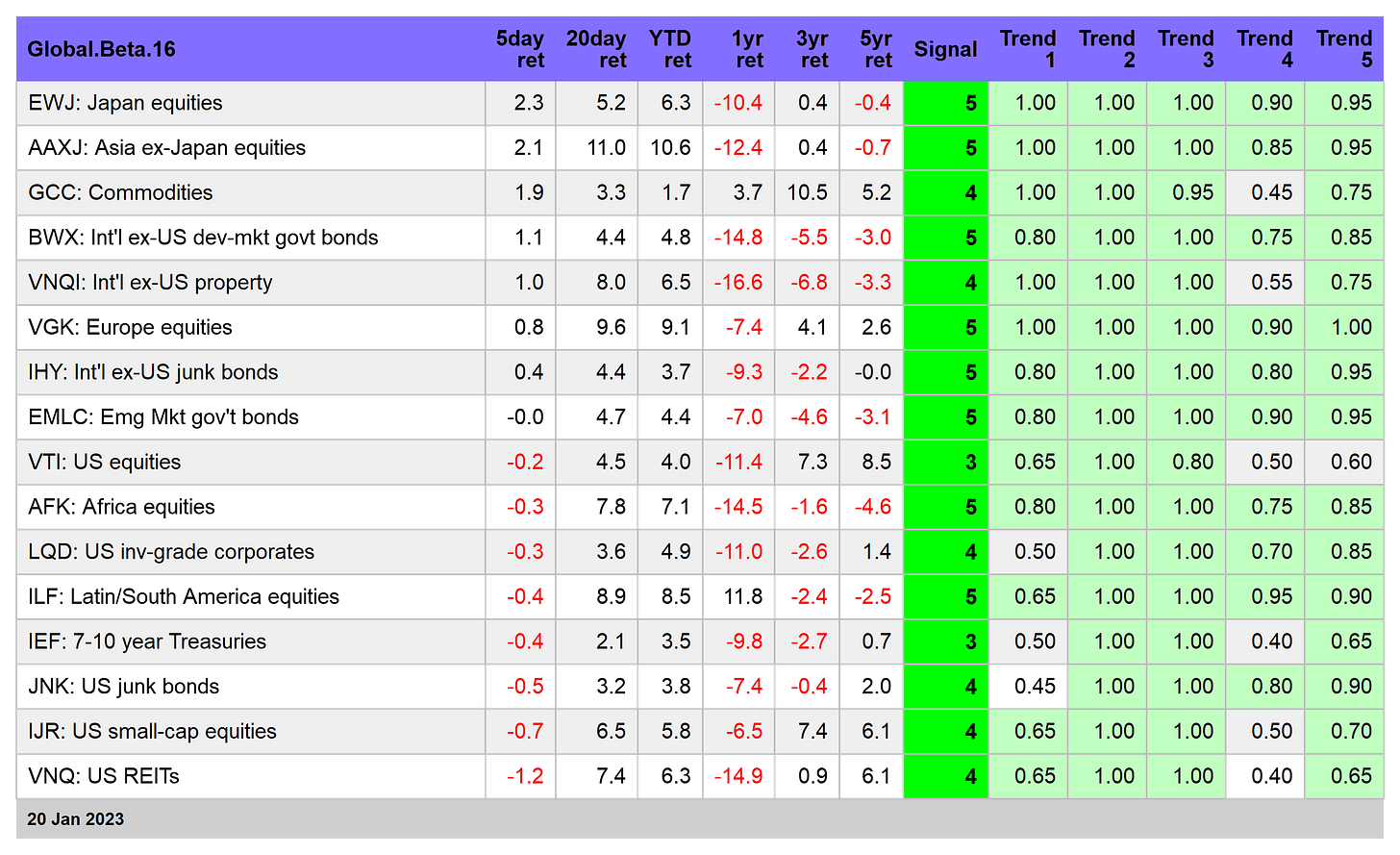Click GCC's Trend 4 value 0.45
The image size is (1400, 855).
(1272, 192)
